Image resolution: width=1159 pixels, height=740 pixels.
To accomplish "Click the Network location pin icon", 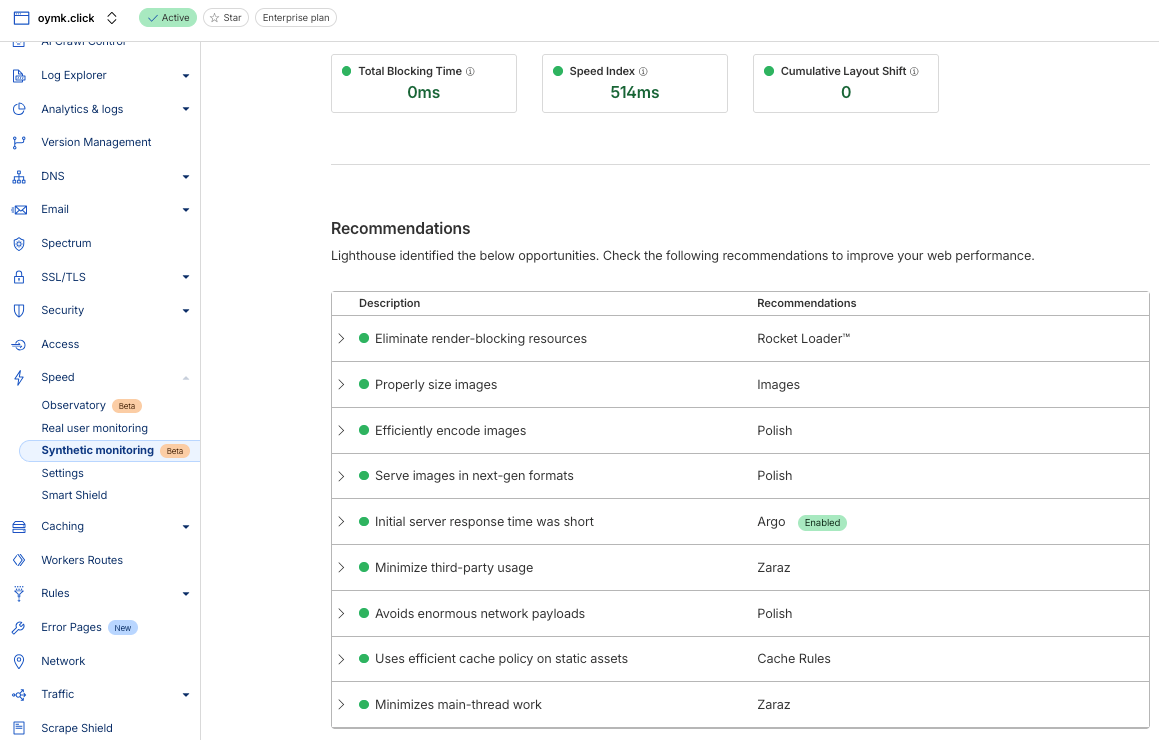I will [x=19, y=661].
